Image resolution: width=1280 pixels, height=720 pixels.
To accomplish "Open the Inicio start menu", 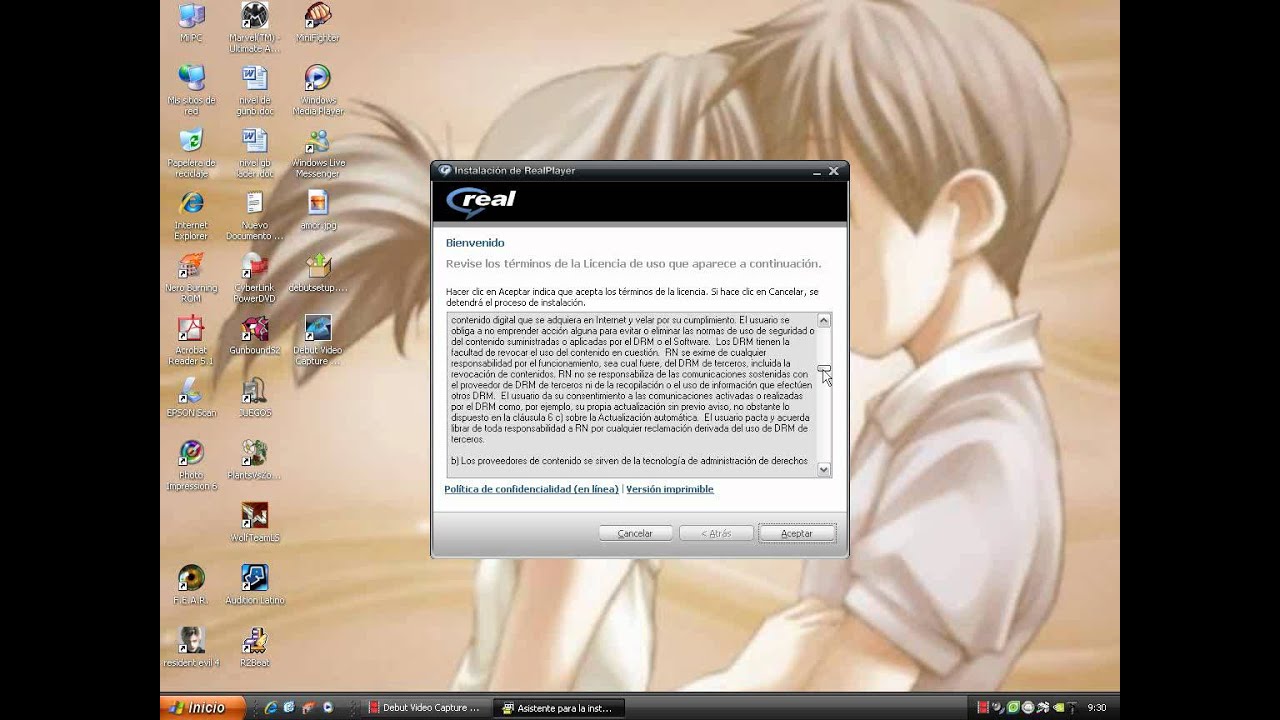I will 201,707.
